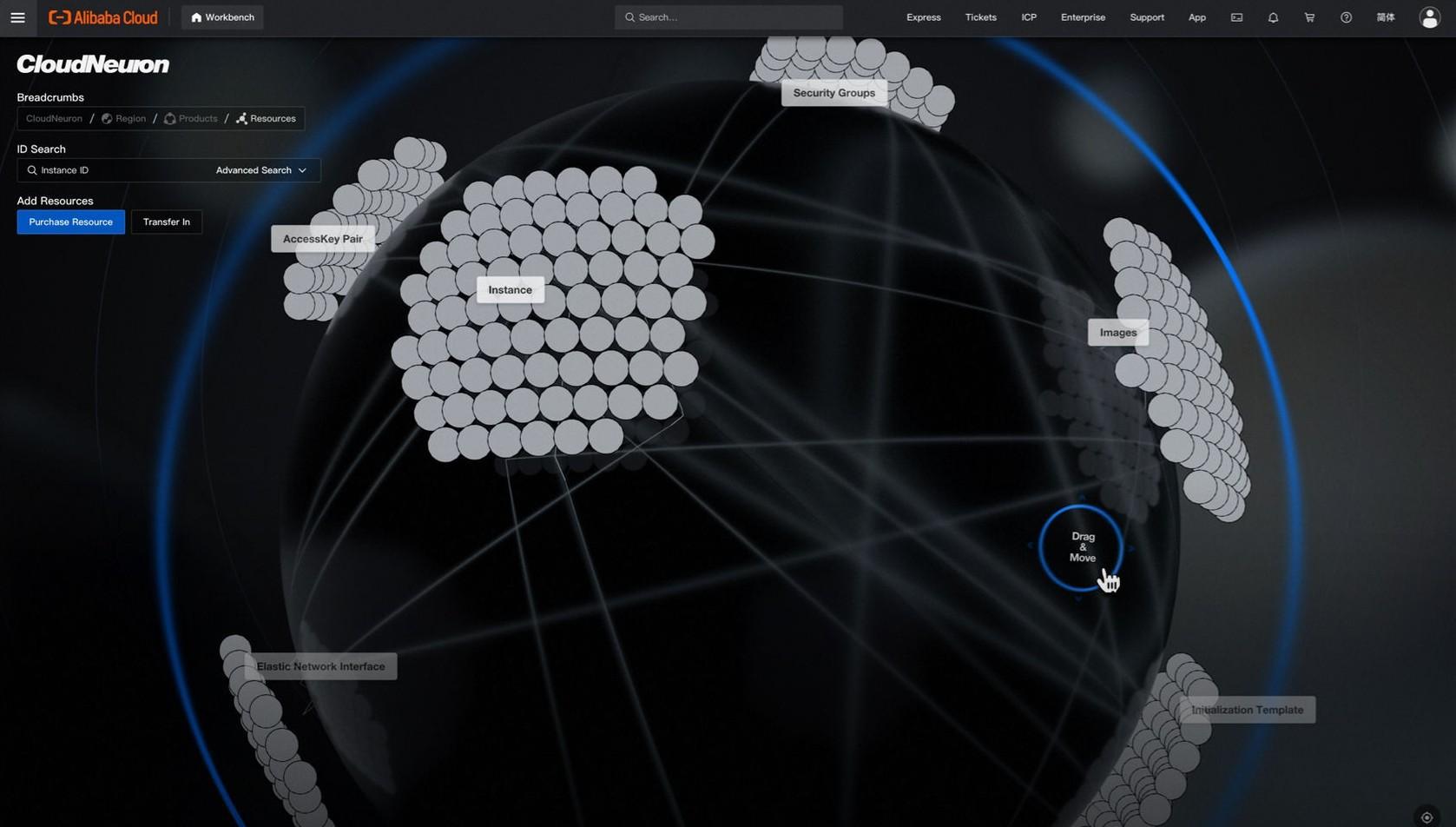The height and width of the screenshot is (827, 1456).
Task: Open the help question mark icon
Action: point(1346,17)
